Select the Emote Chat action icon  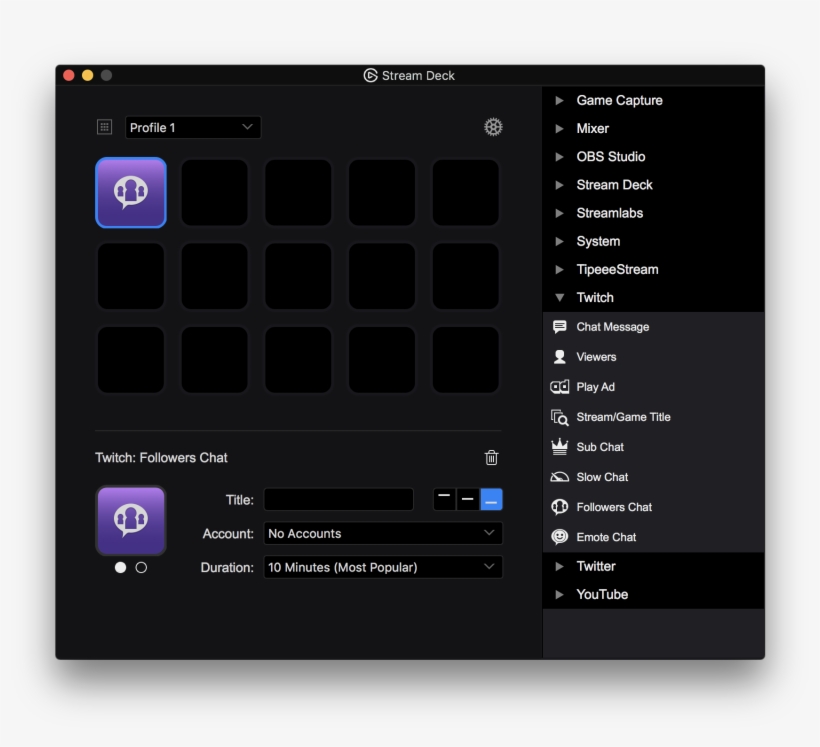pyautogui.click(x=558, y=536)
